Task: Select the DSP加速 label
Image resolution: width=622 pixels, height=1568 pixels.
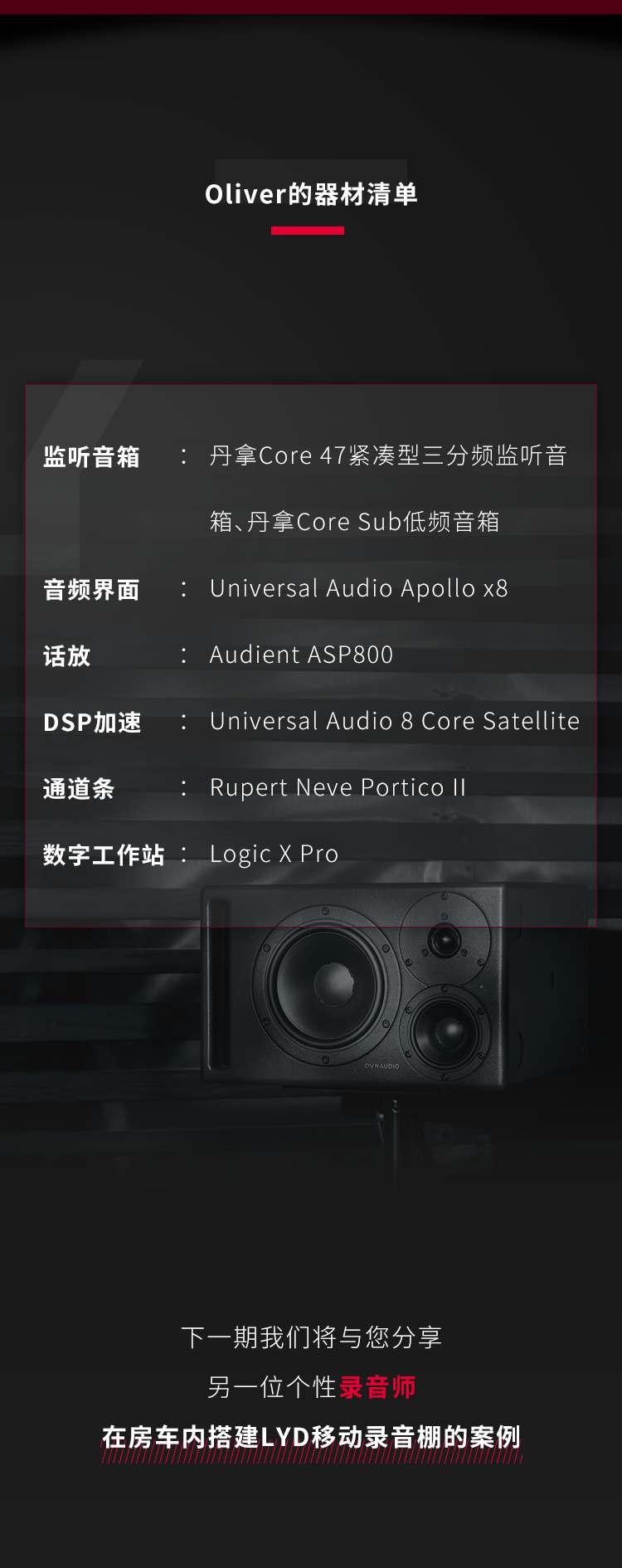Action: pos(92,722)
